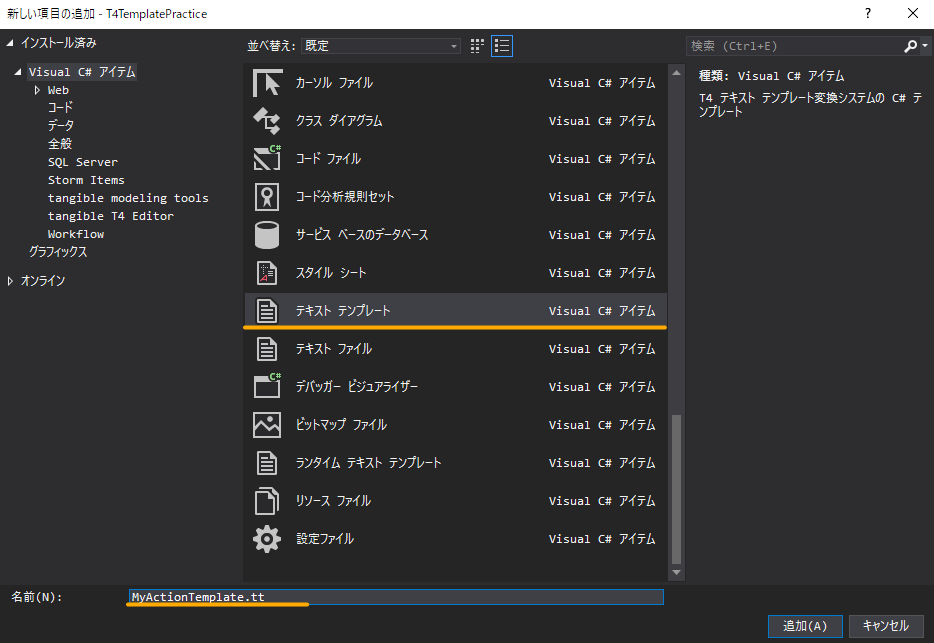The width and height of the screenshot is (934, 643).
Task: Click the 検索 (Ctrl+E) search box
Action: pyautogui.click(x=795, y=46)
